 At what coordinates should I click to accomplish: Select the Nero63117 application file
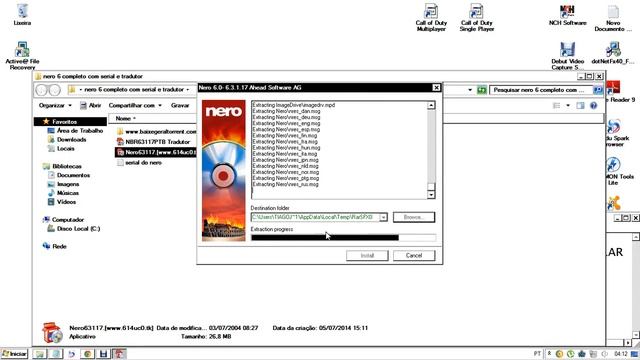pyautogui.click(x=156, y=152)
